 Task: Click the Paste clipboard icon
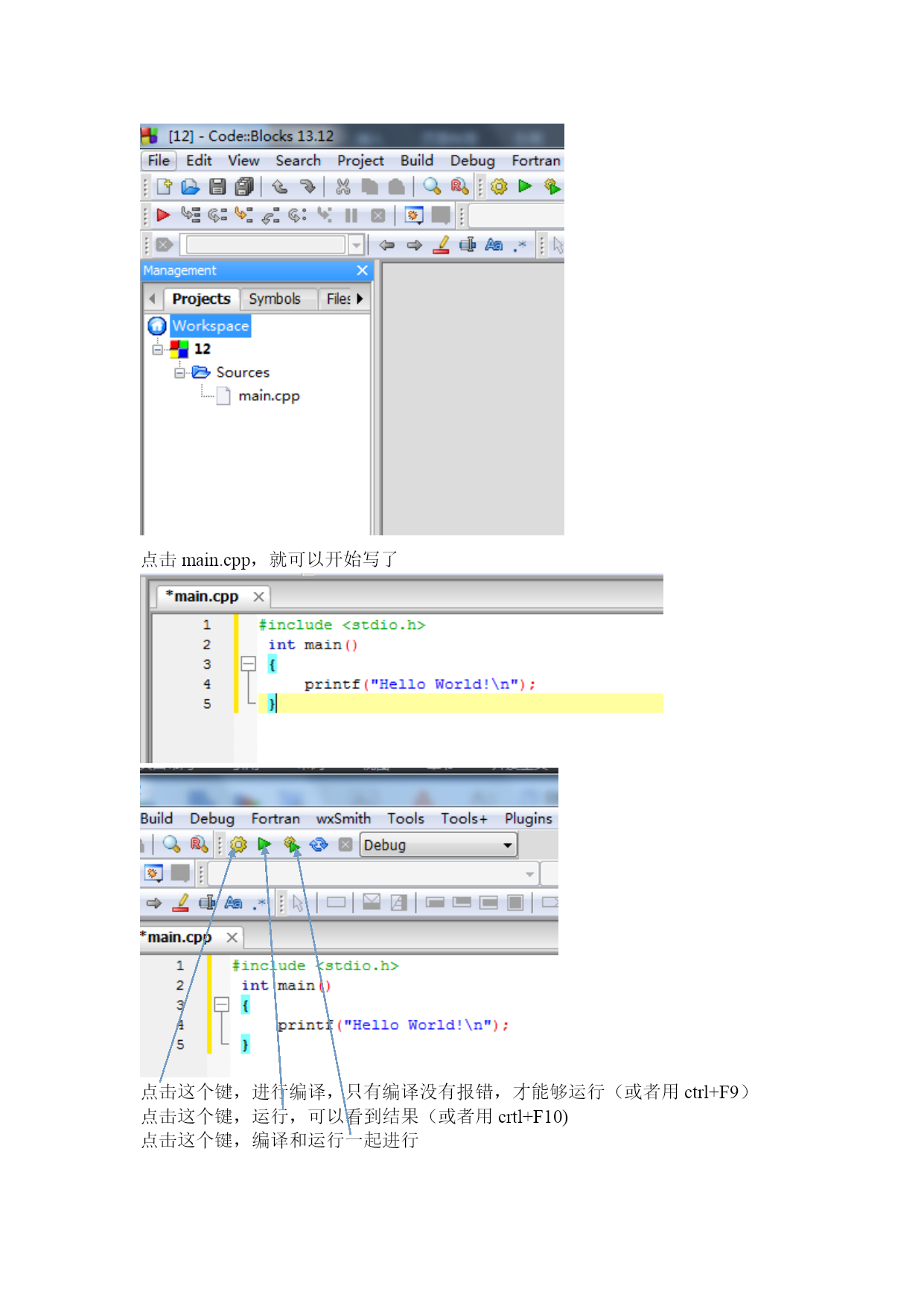[x=397, y=186]
